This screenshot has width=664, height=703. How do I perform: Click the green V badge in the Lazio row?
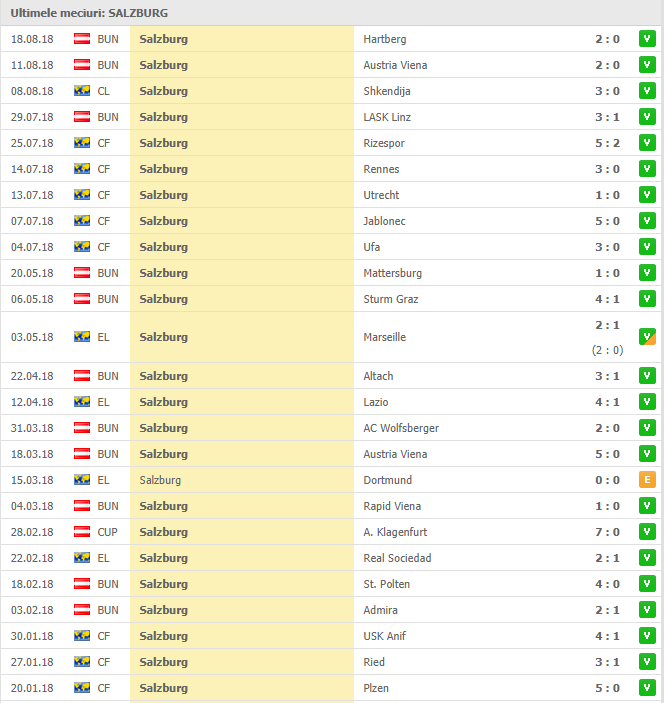click(647, 402)
